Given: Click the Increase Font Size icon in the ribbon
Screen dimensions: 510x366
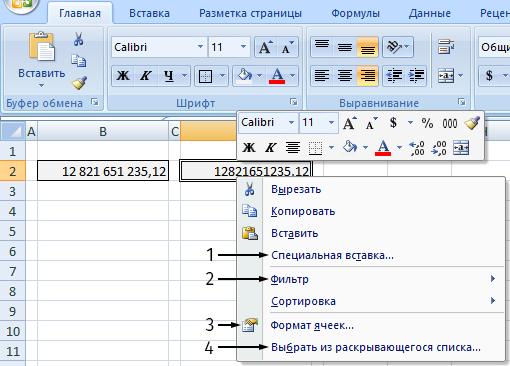Looking at the screenshot, I should click(266, 47).
